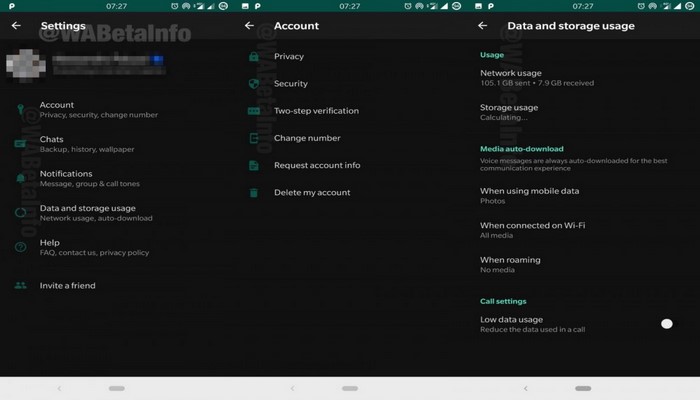Click the trash icon for Delete my account
This screenshot has height=400, width=700.
254,192
